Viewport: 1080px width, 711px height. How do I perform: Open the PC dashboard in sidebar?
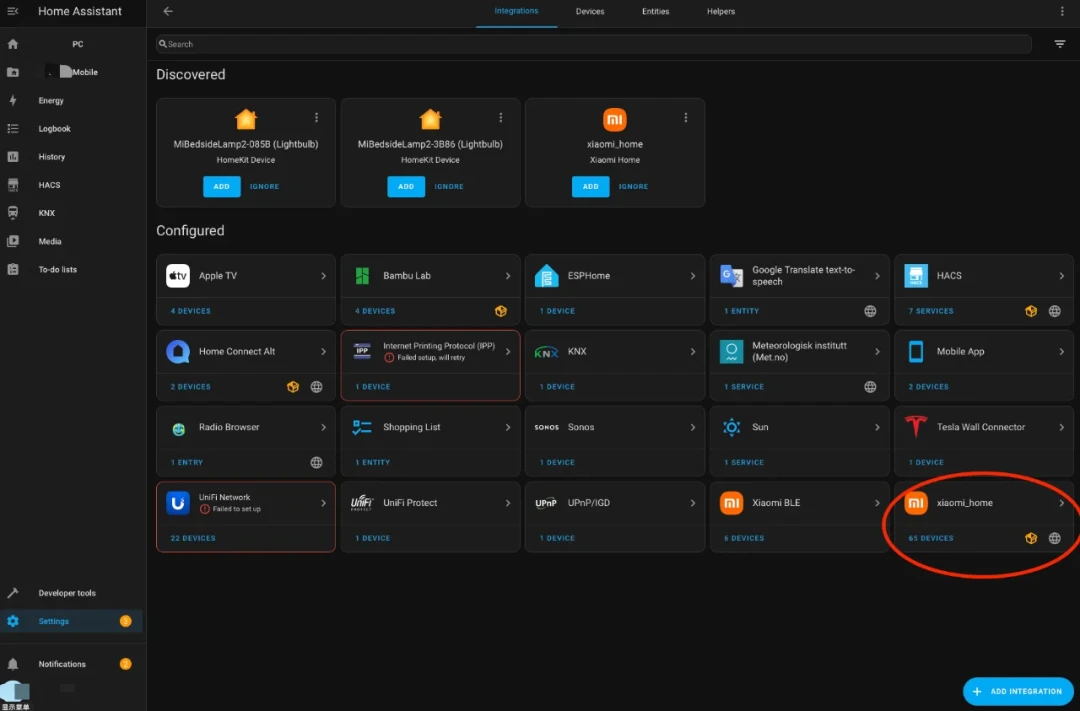point(72,44)
